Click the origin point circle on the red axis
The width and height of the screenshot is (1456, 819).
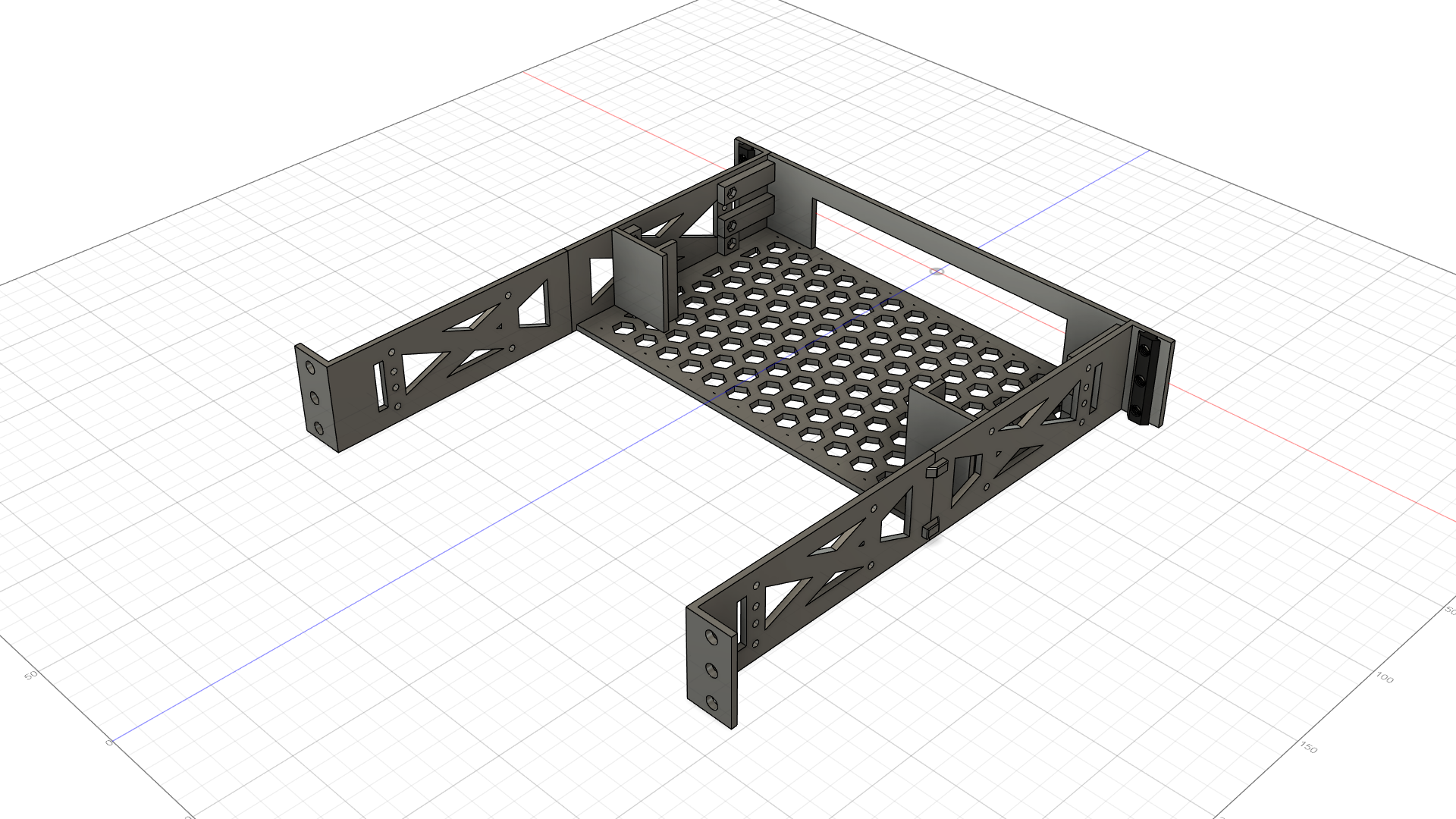tap(937, 271)
